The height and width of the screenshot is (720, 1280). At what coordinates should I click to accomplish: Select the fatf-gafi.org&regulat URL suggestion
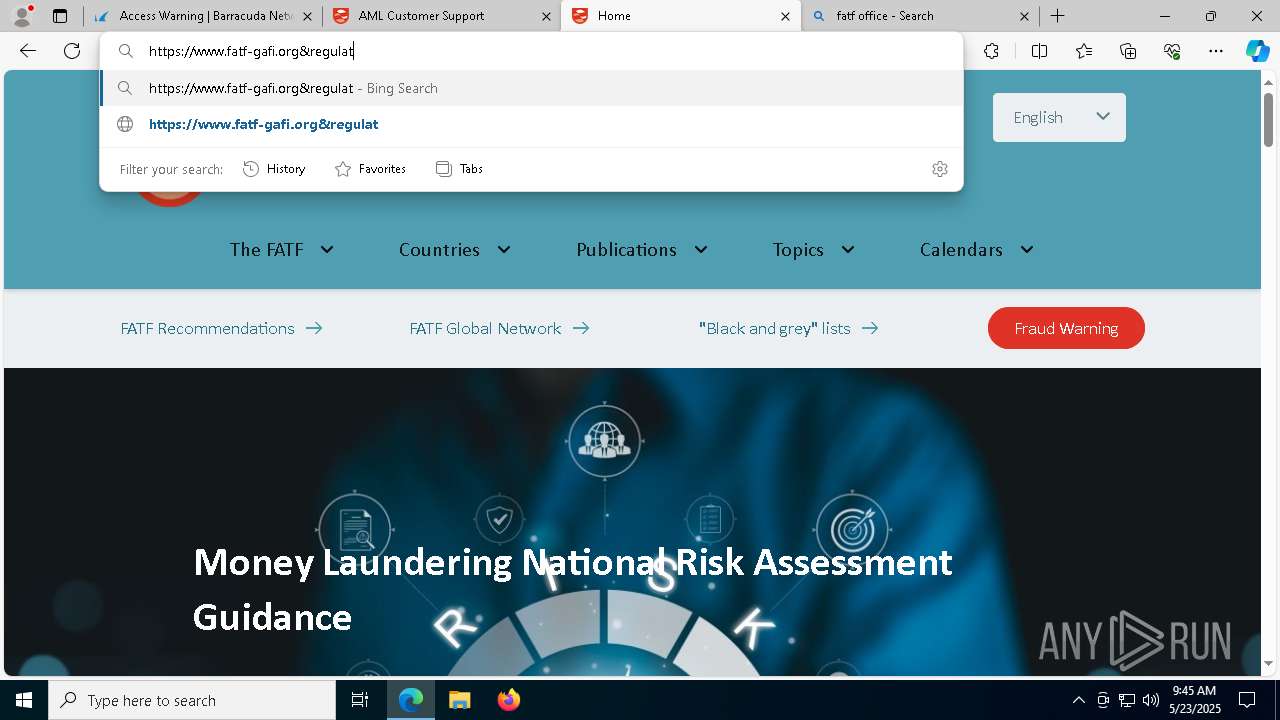531,124
